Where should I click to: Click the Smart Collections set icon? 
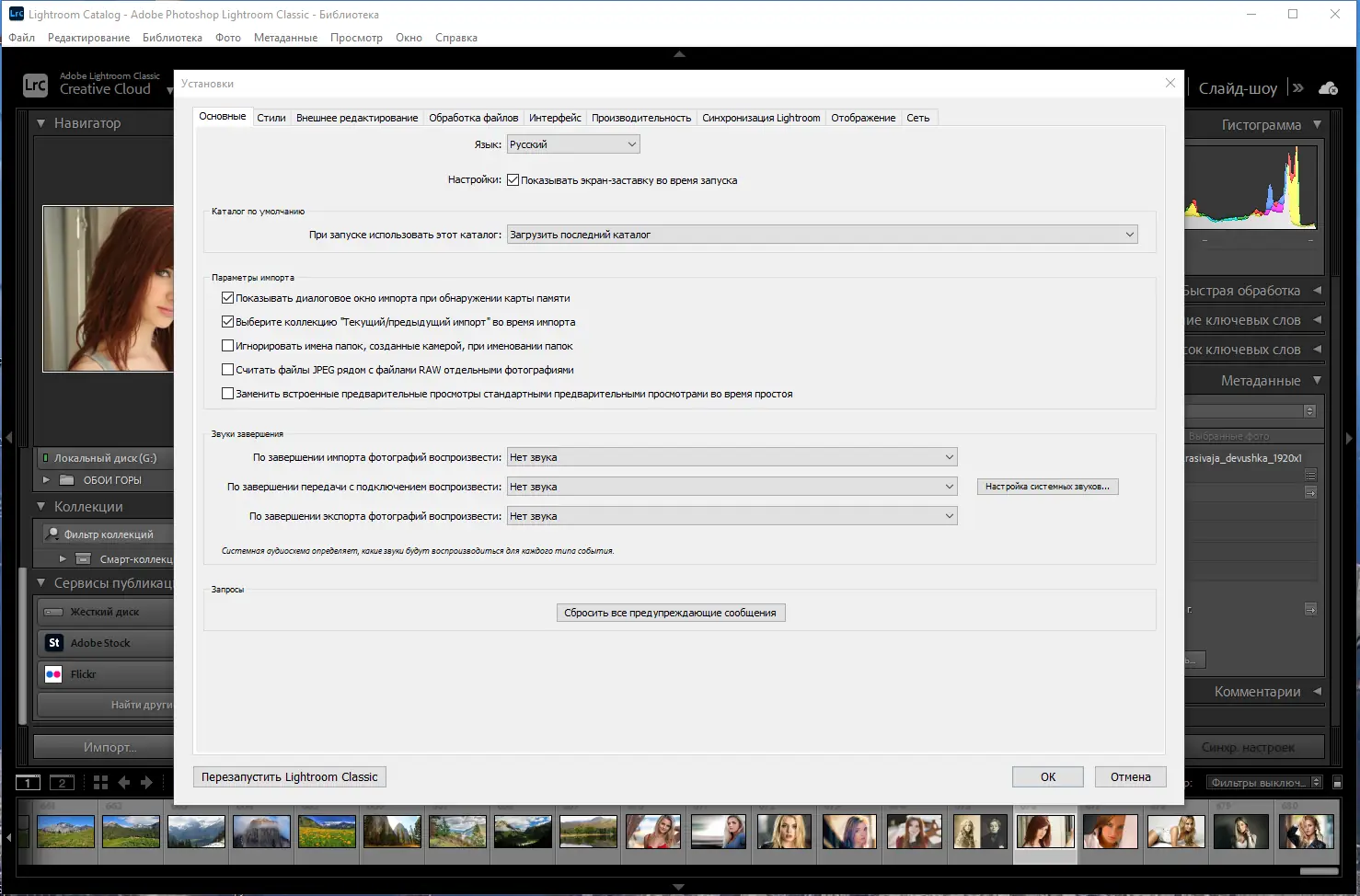point(83,559)
